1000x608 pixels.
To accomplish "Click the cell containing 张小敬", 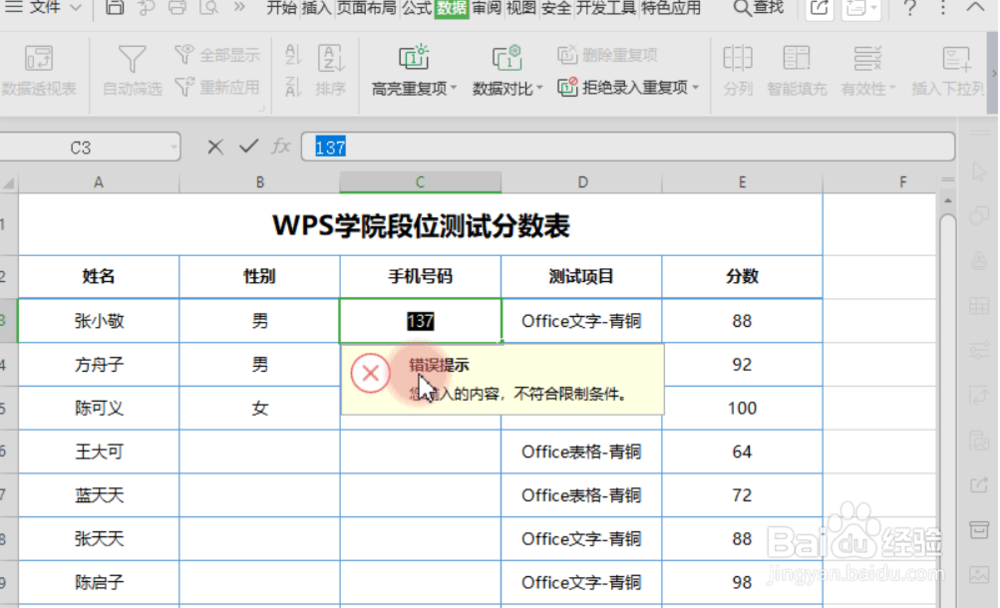I will click(99, 321).
